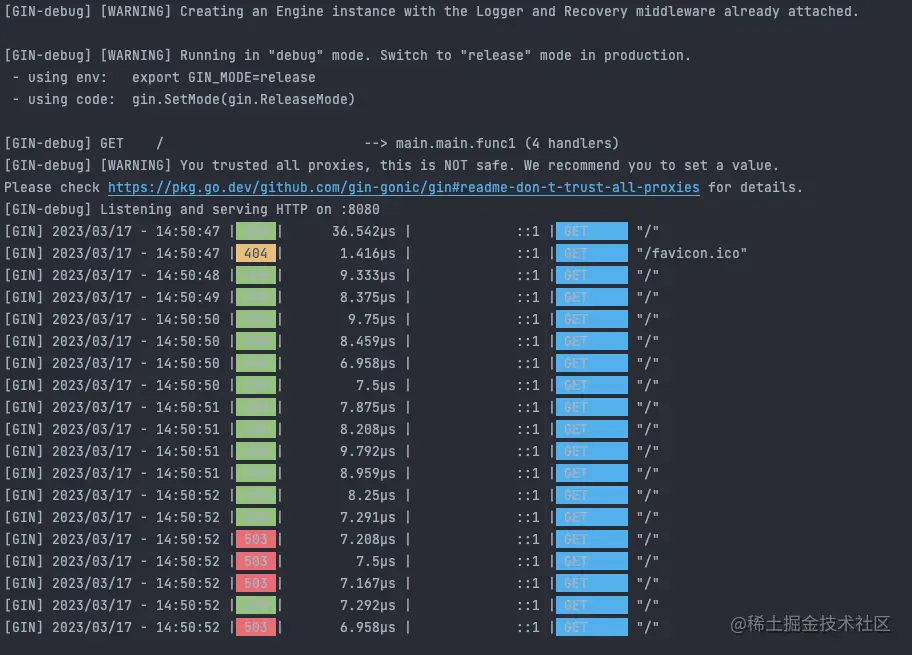Click the "gin.SetMode(gin.ReleaseMode)" text
This screenshot has width=912, height=655.
(x=243, y=99)
